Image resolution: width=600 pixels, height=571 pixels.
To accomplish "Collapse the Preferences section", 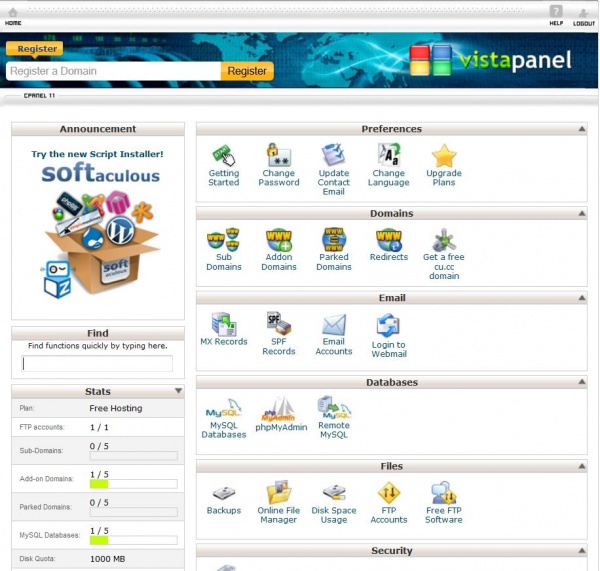I will 582,129.
